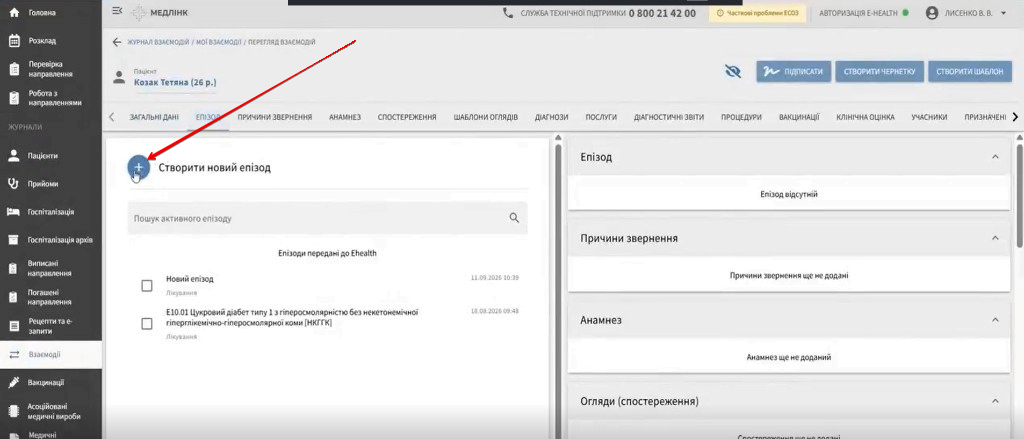This screenshot has height=439, width=1024.
Task: Click the Підписати button
Action: (x=794, y=72)
